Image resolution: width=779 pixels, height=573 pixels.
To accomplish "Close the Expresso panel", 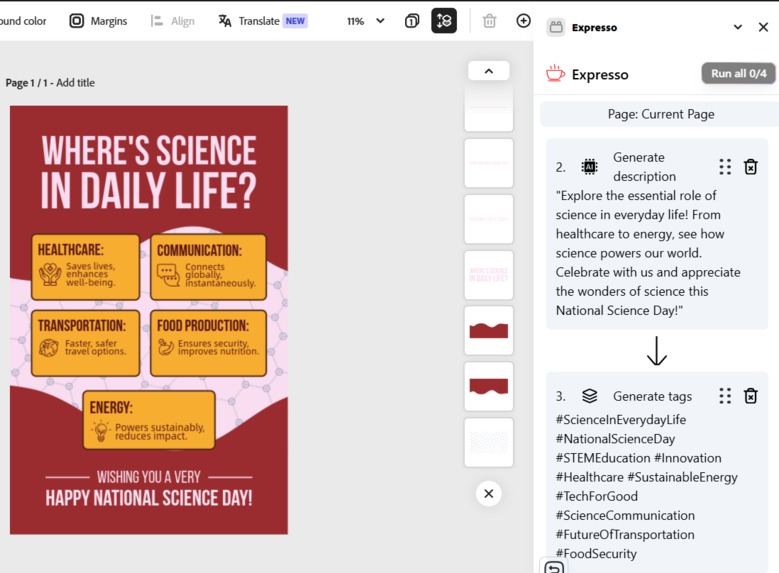I will [763, 27].
